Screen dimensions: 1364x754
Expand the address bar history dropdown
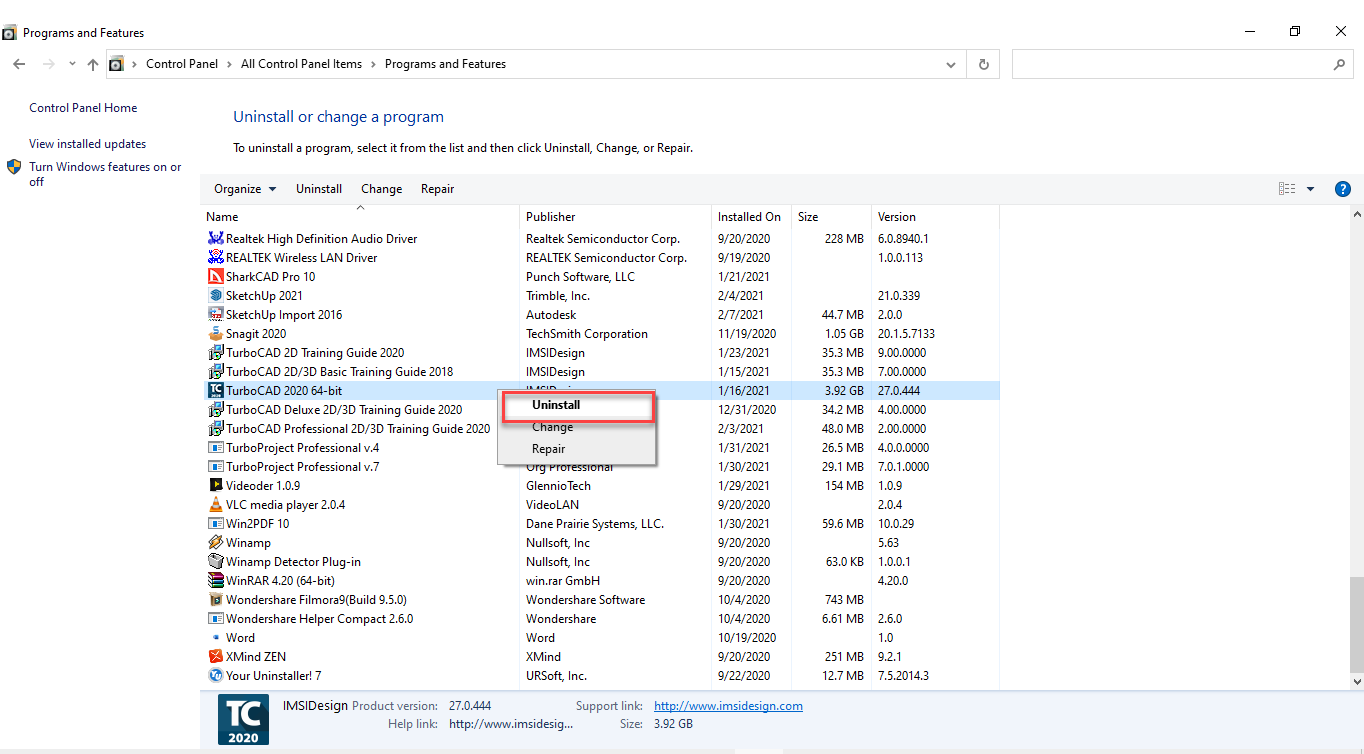[x=950, y=64]
